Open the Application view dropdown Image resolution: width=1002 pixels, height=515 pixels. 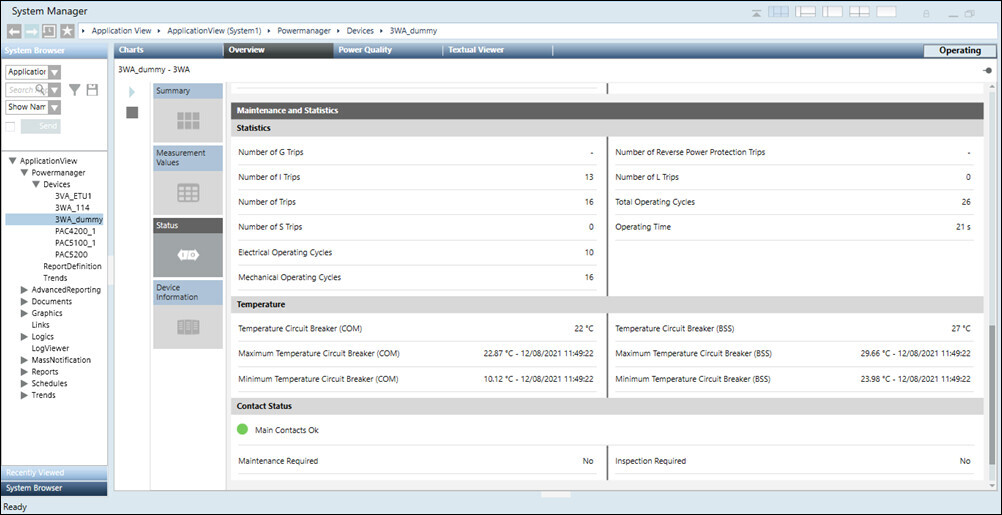click(54, 72)
